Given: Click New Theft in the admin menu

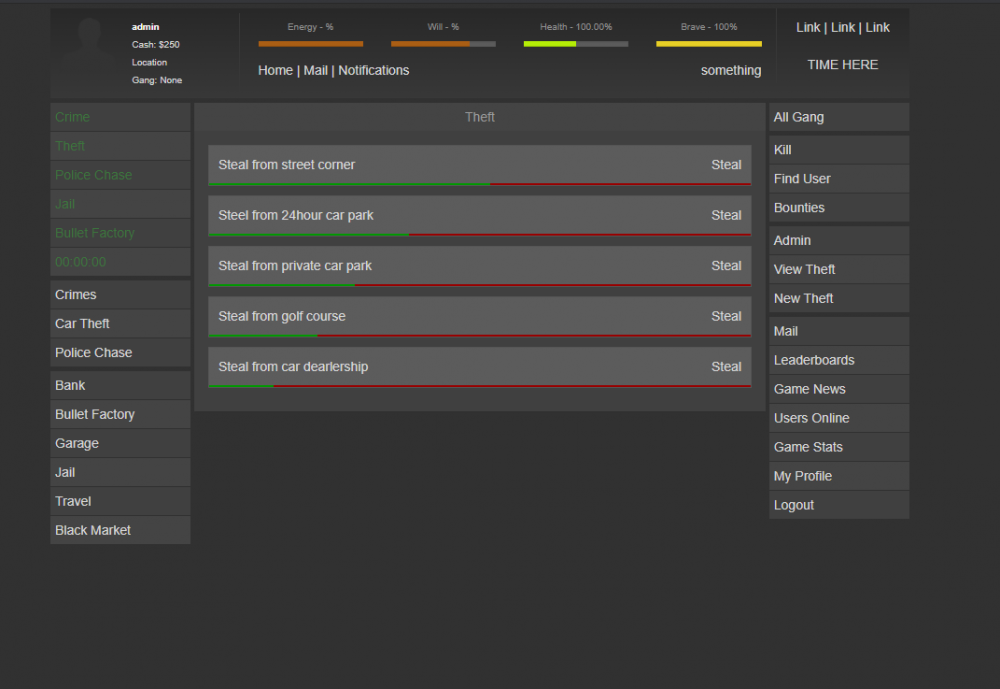Looking at the screenshot, I should (x=803, y=299).
